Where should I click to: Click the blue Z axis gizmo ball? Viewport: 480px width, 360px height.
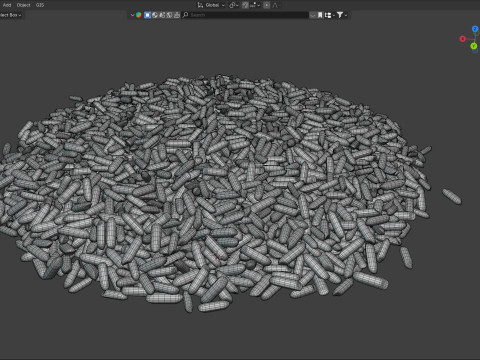[x=475, y=29]
